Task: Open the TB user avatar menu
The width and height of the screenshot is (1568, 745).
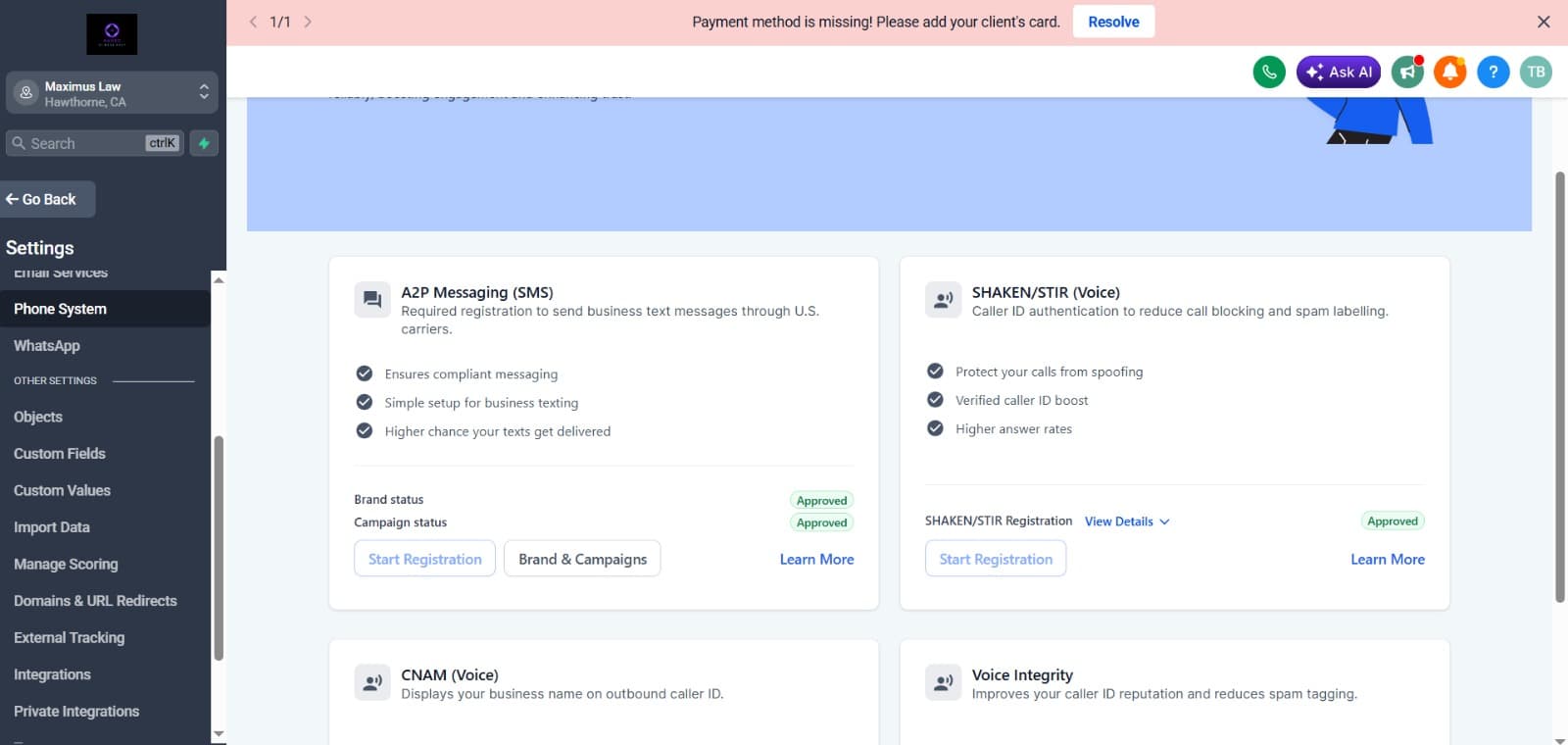Action: pyautogui.click(x=1536, y=72)
